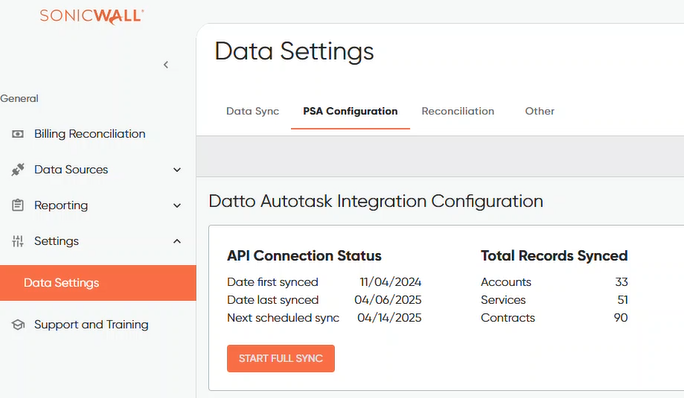Viewport: 684px width, 398px height.
Task: Click the Services label
Action: (503, 300)
